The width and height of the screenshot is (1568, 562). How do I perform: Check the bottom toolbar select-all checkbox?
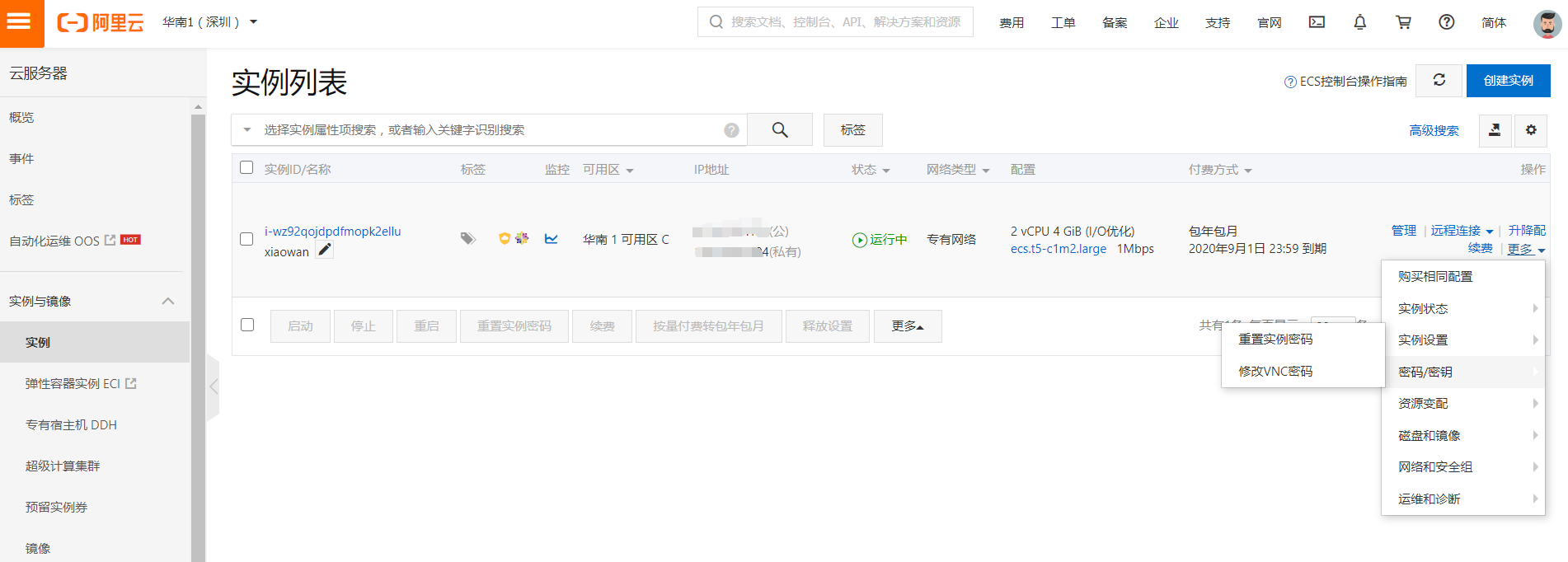tap(247, 325)
